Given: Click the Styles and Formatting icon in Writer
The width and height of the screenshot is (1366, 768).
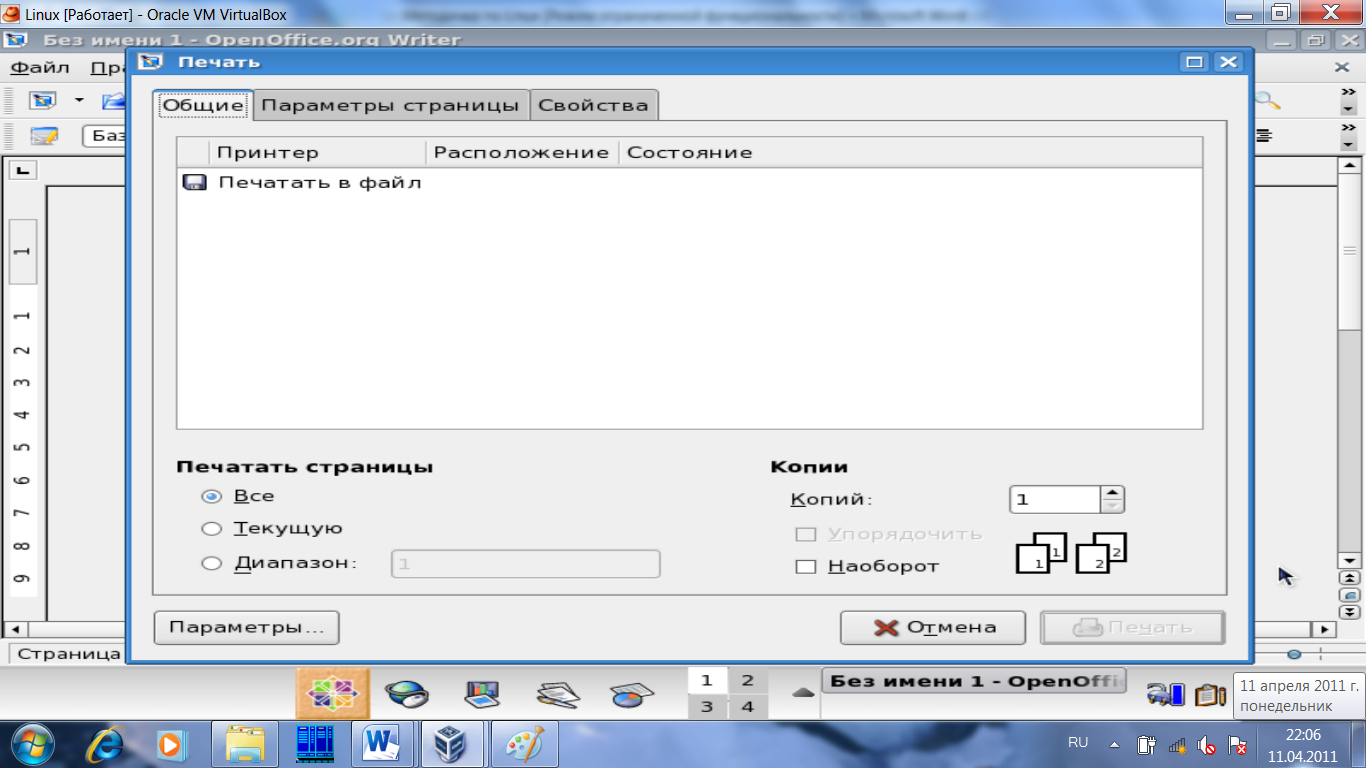Looking at the screenshot, I should click(x=43, y=135).
